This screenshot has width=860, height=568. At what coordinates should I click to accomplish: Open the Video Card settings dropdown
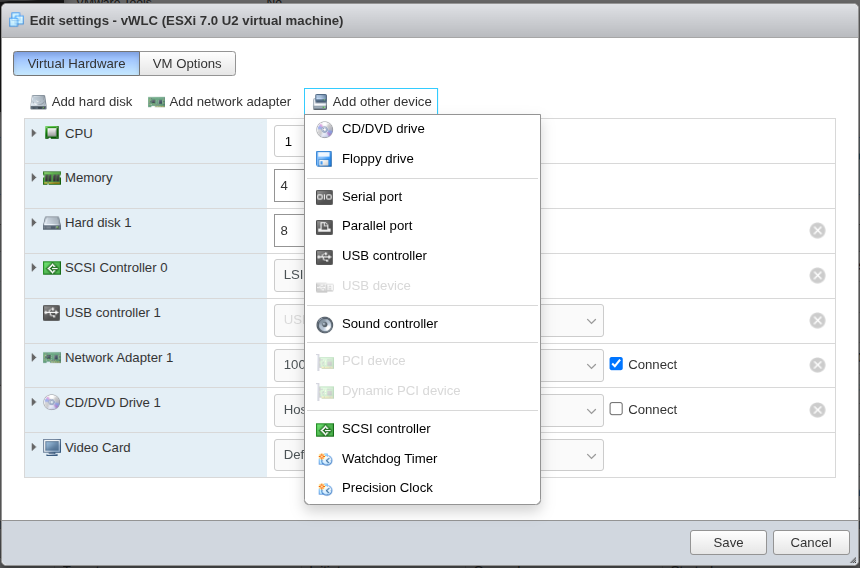pos(591,455)
